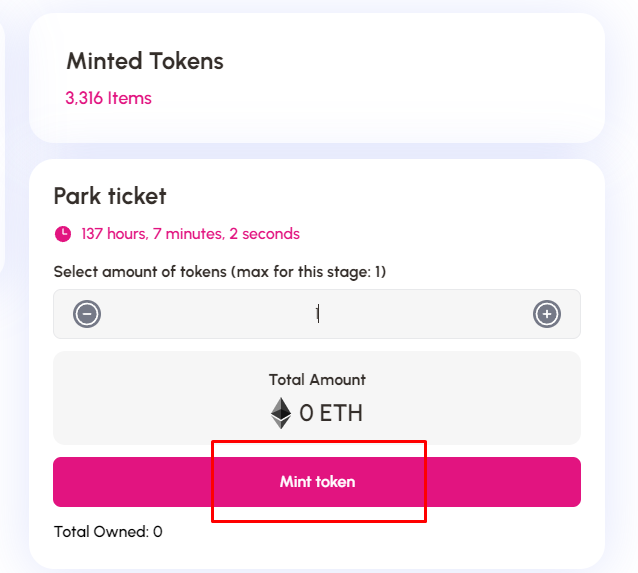
Task: Click the pink clock icon
Action: pyautogui.click(x=63, y=234)
